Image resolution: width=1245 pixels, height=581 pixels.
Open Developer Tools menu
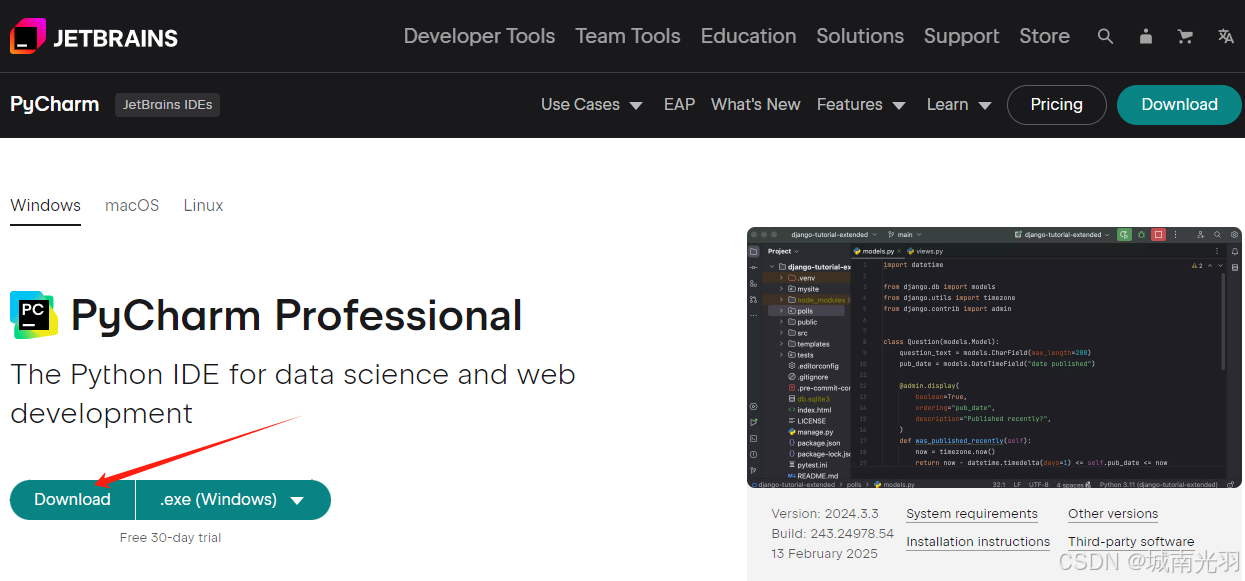pos(479,36)
